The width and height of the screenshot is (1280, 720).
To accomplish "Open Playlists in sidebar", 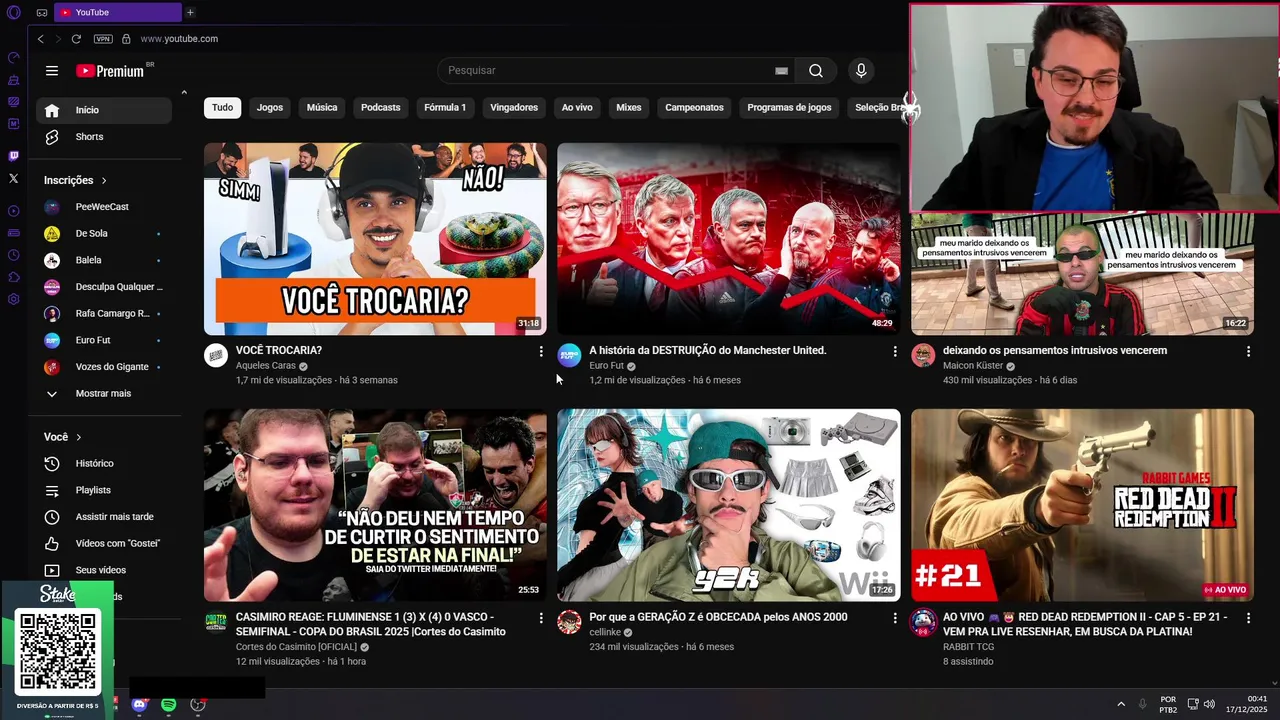I will (x=104, y=491).
